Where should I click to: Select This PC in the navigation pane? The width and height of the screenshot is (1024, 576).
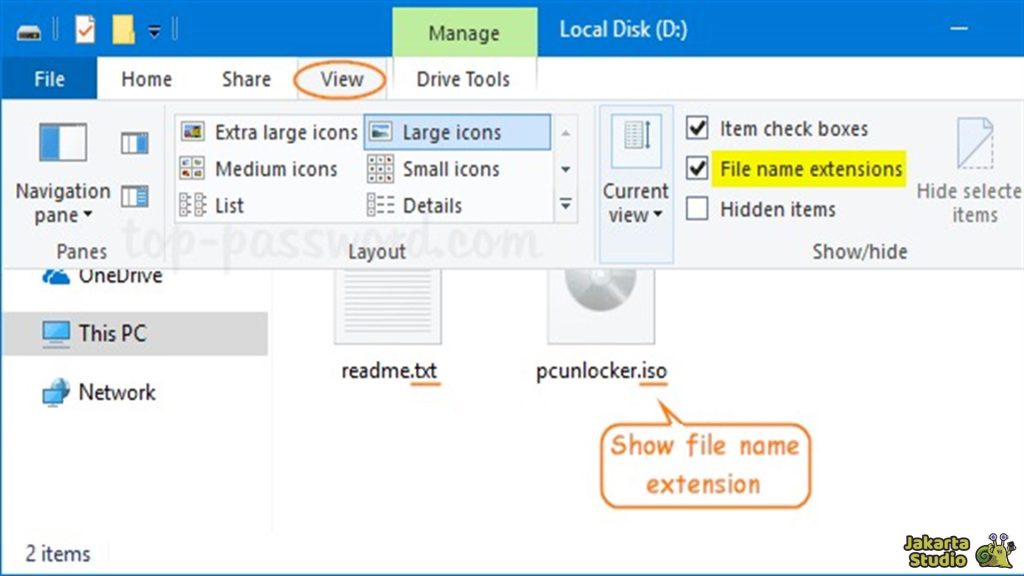tap(113, 334)
